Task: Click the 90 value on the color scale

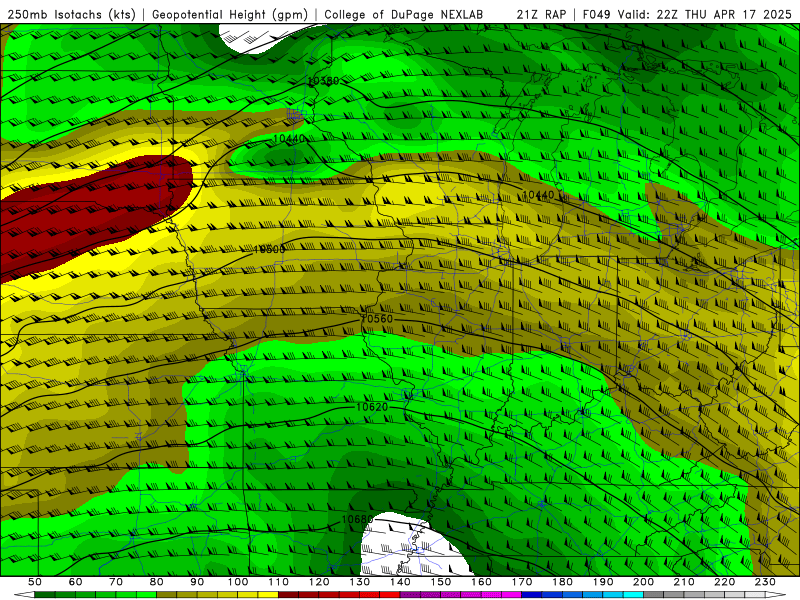Action: coord(197,582)
